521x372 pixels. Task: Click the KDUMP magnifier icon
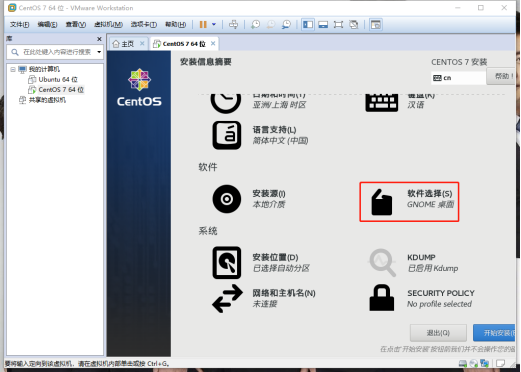pyautogui.click(x=382, y=263)
